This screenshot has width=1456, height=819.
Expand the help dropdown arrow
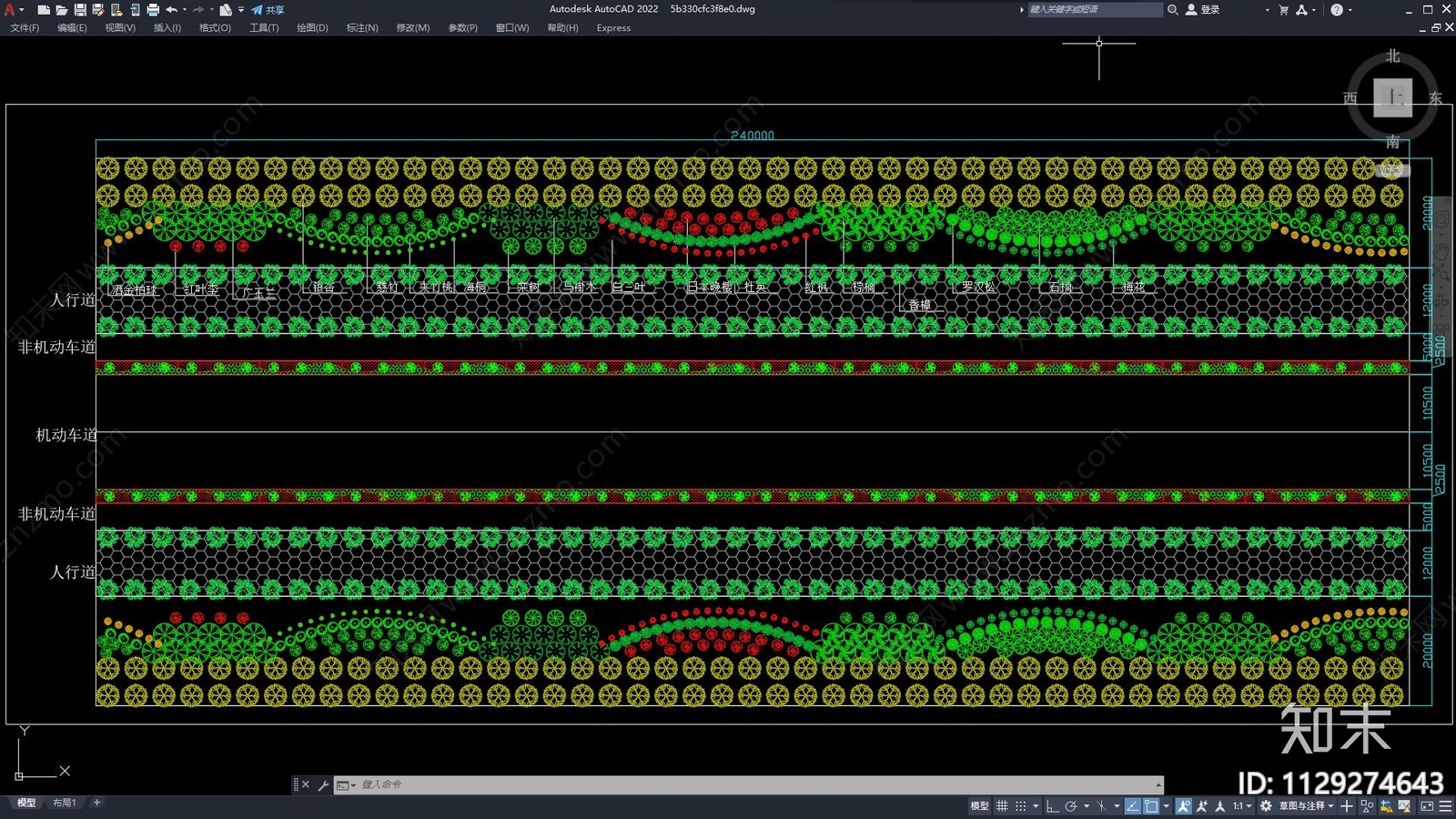pyautogui.click(x=1350, y=10)
